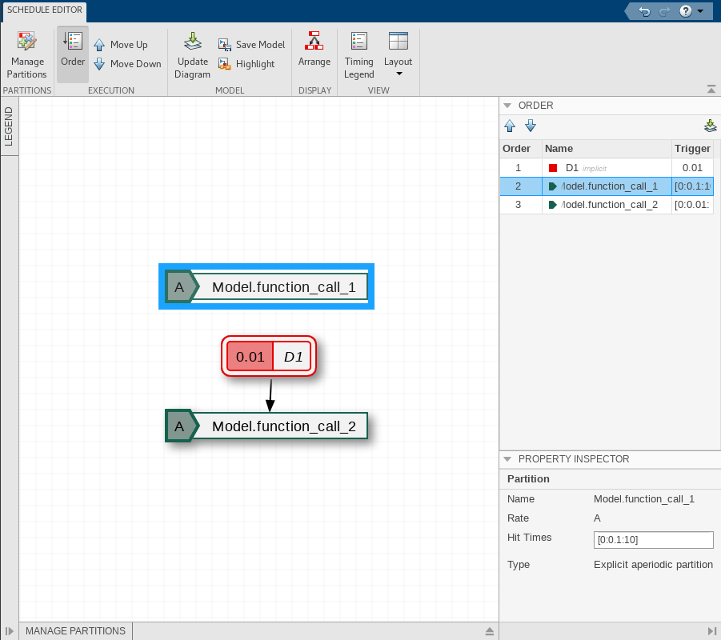Toggle the Order panel button
The image size is (721, 640).
pyautogui.click(x=73, y=54)
